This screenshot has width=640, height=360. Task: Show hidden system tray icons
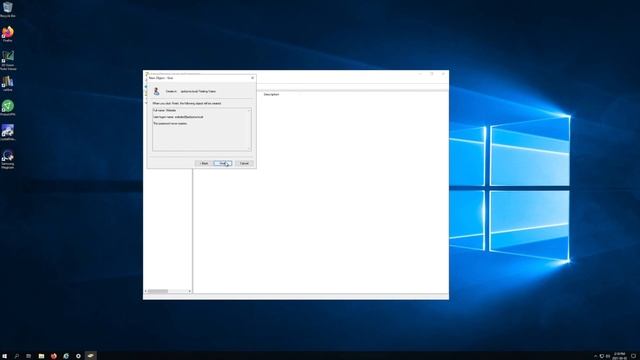(x=596, y=356)
